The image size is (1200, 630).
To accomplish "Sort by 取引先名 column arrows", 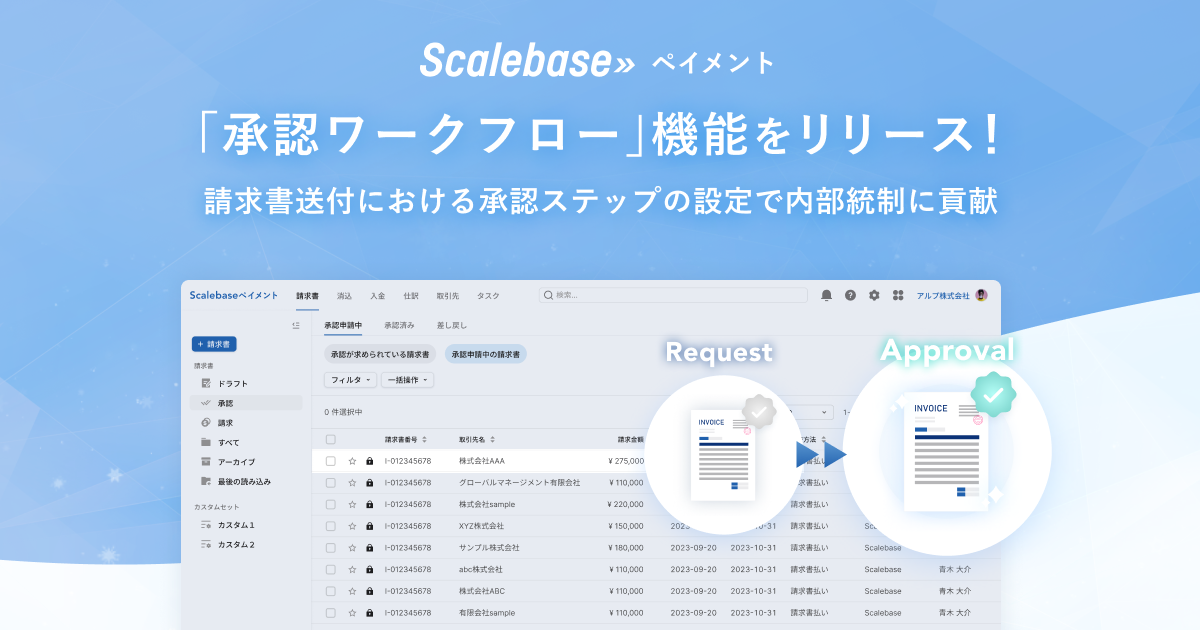I will click(493, 439).
